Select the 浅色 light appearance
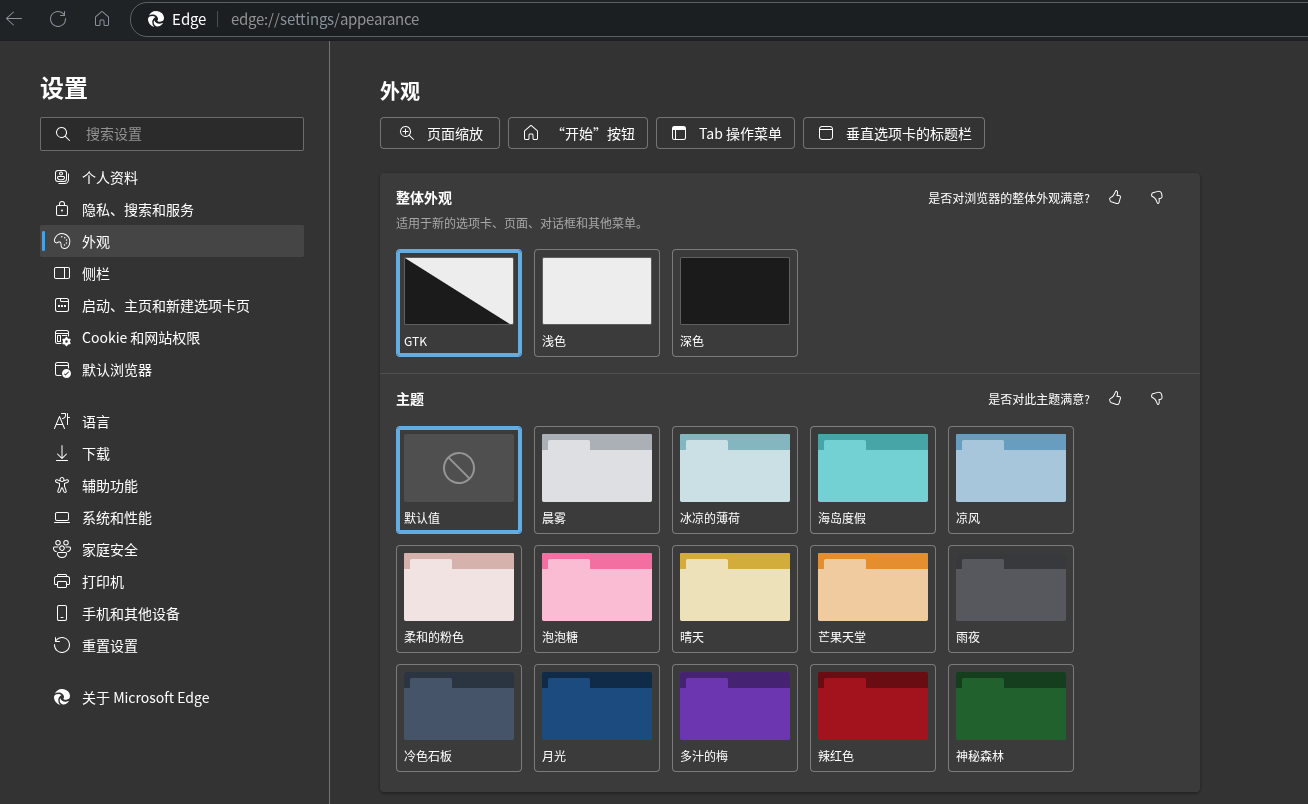 tap(597, 303)
